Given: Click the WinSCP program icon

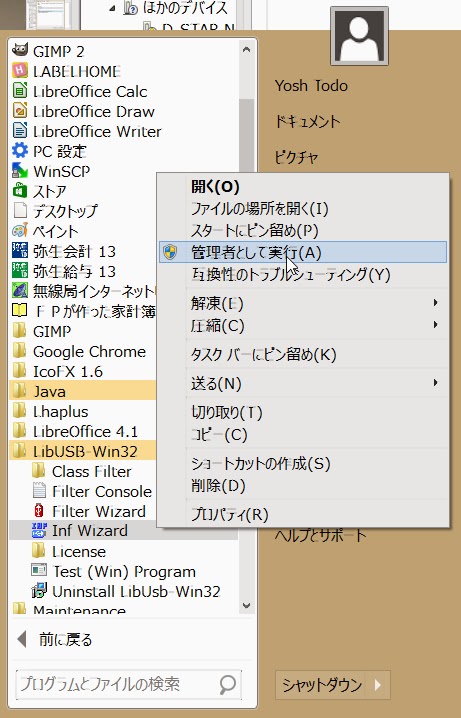Looking at the screenshot, I should click(x=20, y=170).
